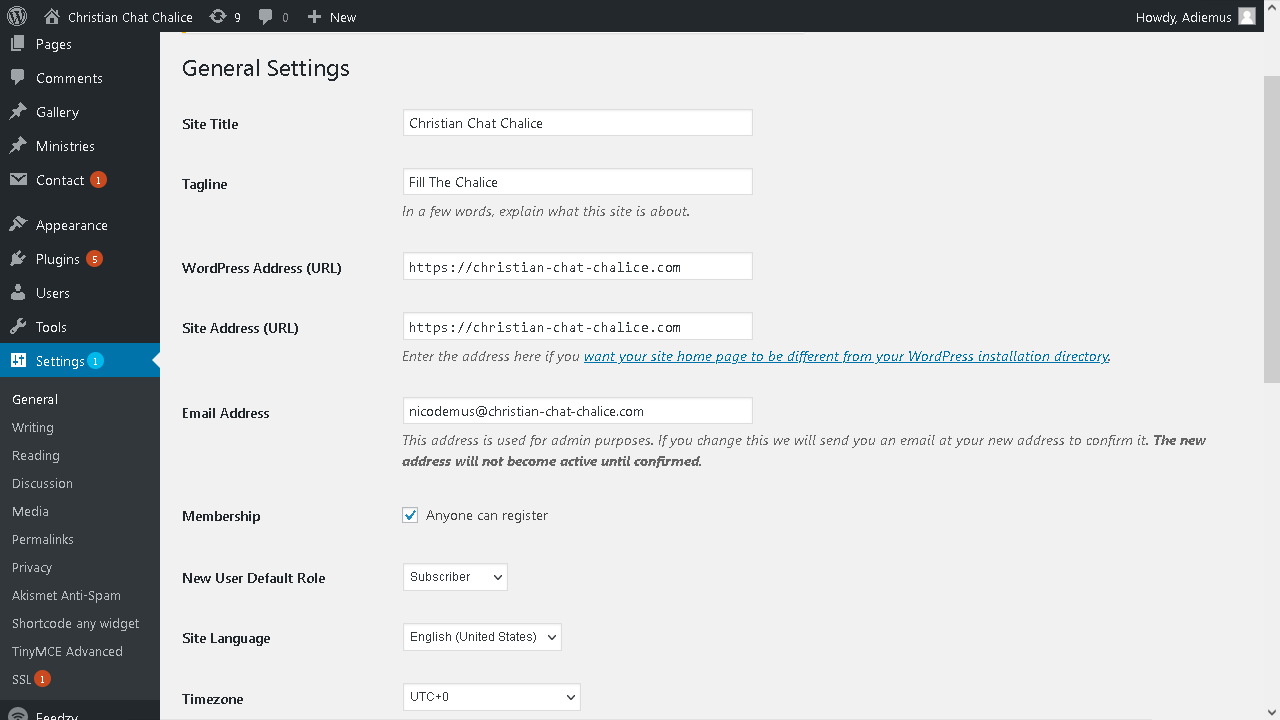Expand the Site Language dropdown
The height and width of the screenshot is (720, 1280).
[482, 637]
